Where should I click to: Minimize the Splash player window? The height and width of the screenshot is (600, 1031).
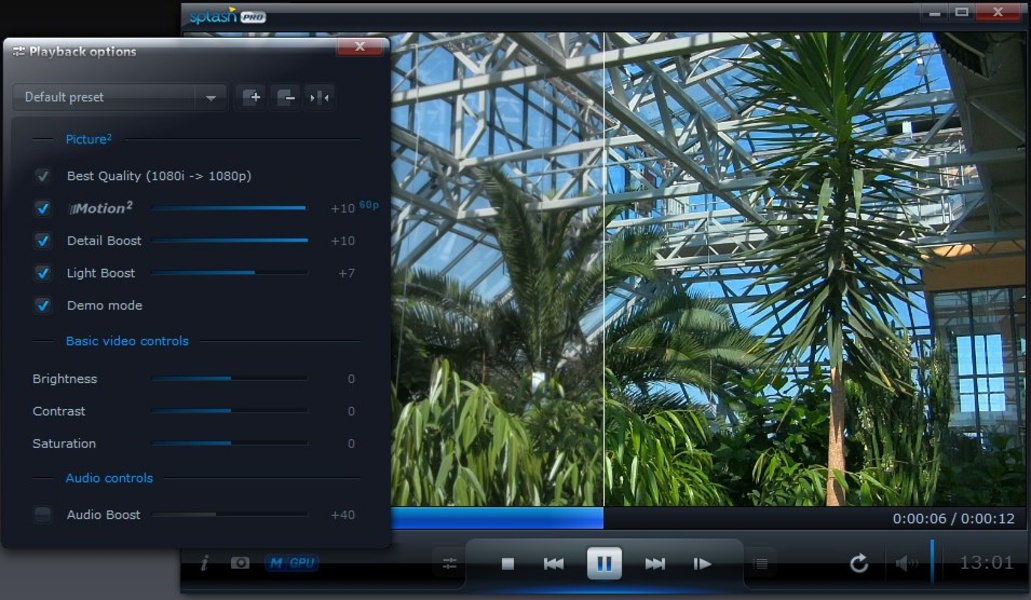coord(934,12)
